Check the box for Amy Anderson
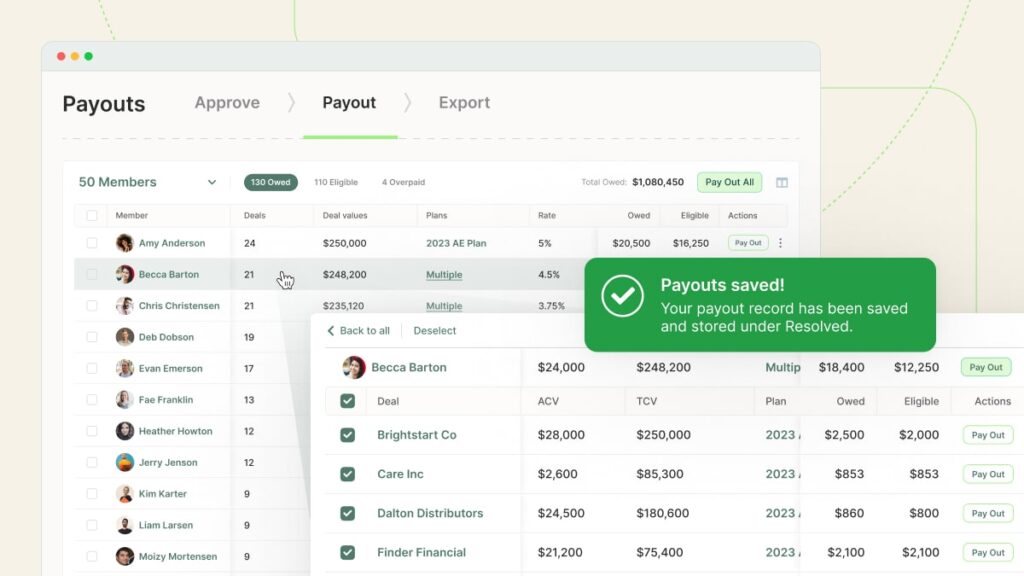Screen dimensions: 1024x576 pos(91,243)
